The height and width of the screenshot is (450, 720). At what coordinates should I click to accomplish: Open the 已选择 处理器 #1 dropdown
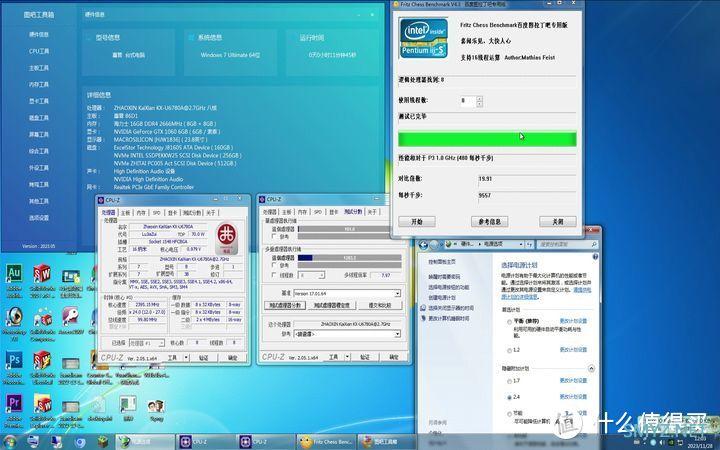coord(146,343)
